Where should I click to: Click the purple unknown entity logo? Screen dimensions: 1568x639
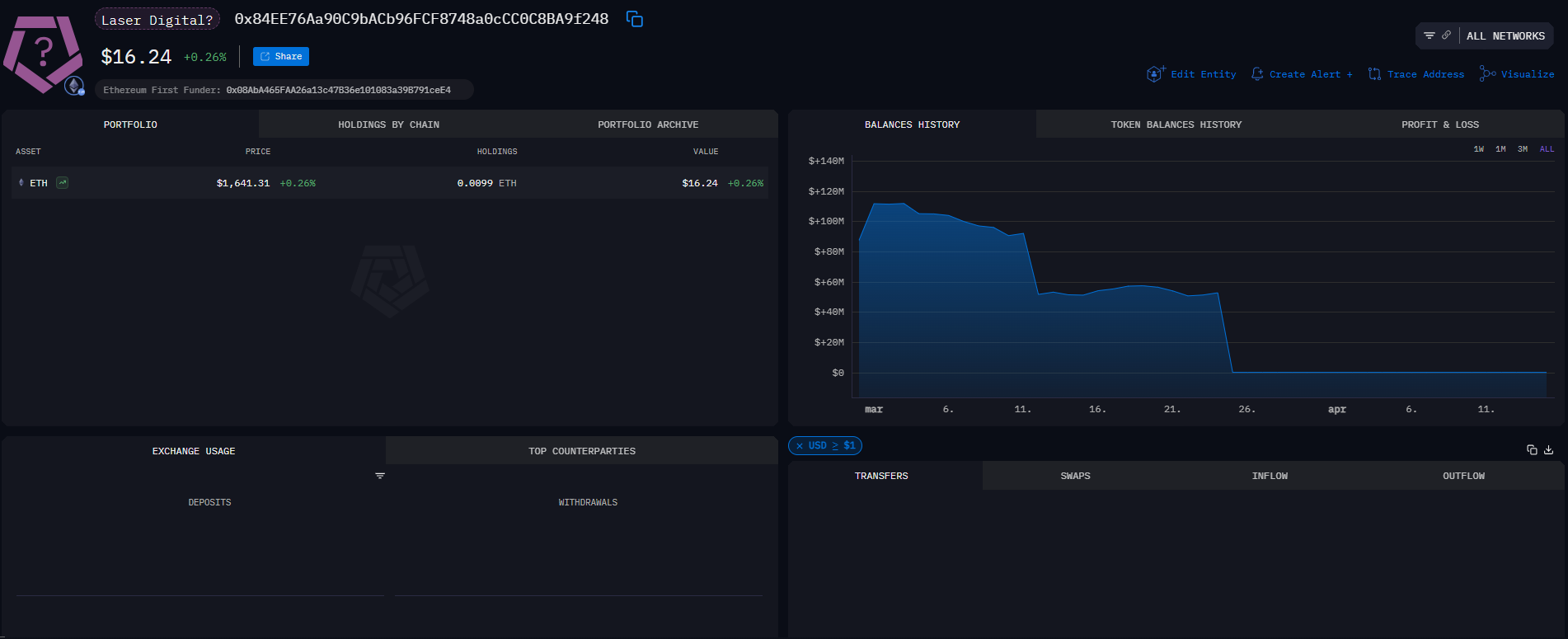coord(43,52)
